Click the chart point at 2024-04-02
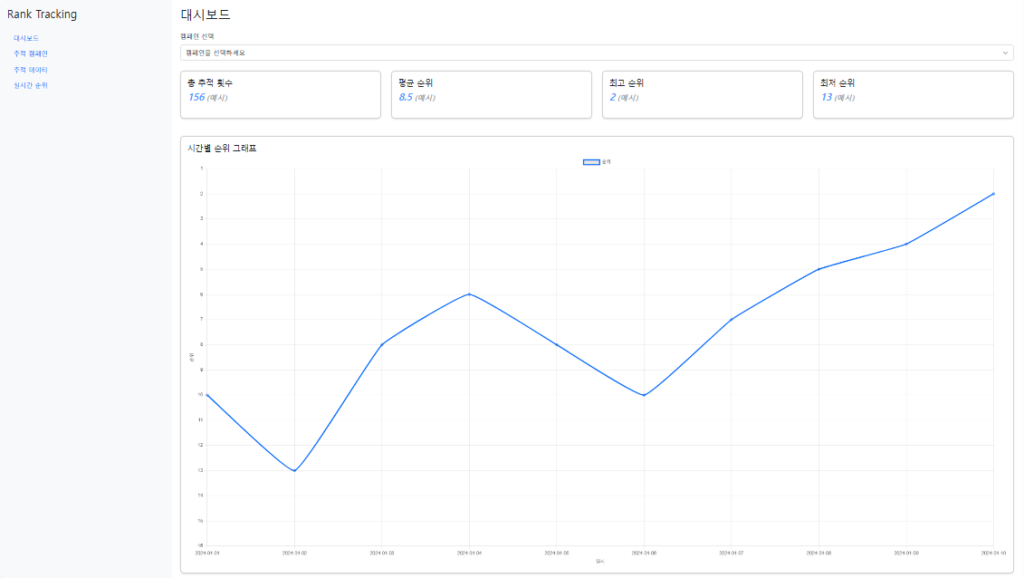 [x=294, y=471]
